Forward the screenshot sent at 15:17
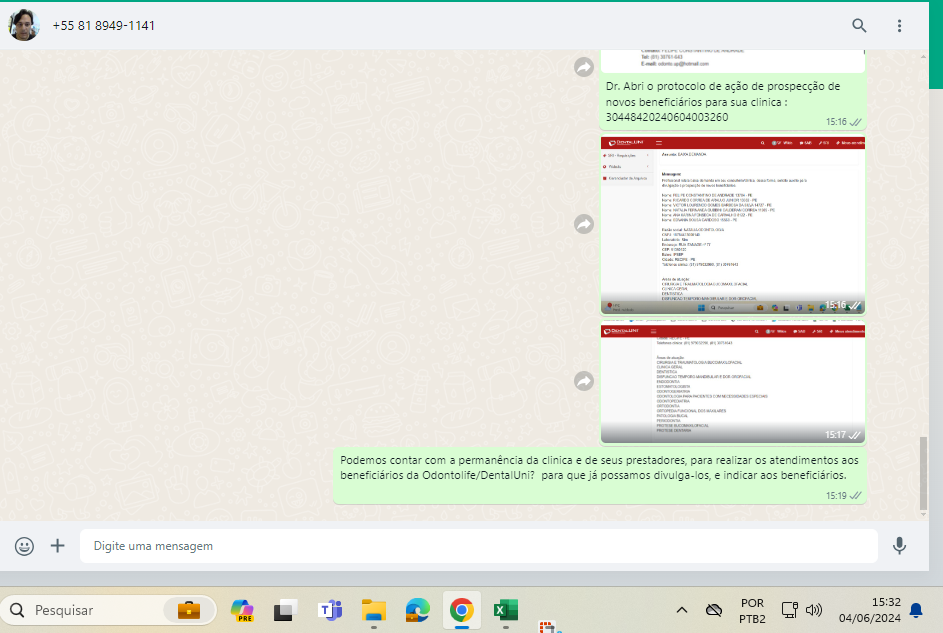This screenshot has height=633, width=943. [584, 381]
